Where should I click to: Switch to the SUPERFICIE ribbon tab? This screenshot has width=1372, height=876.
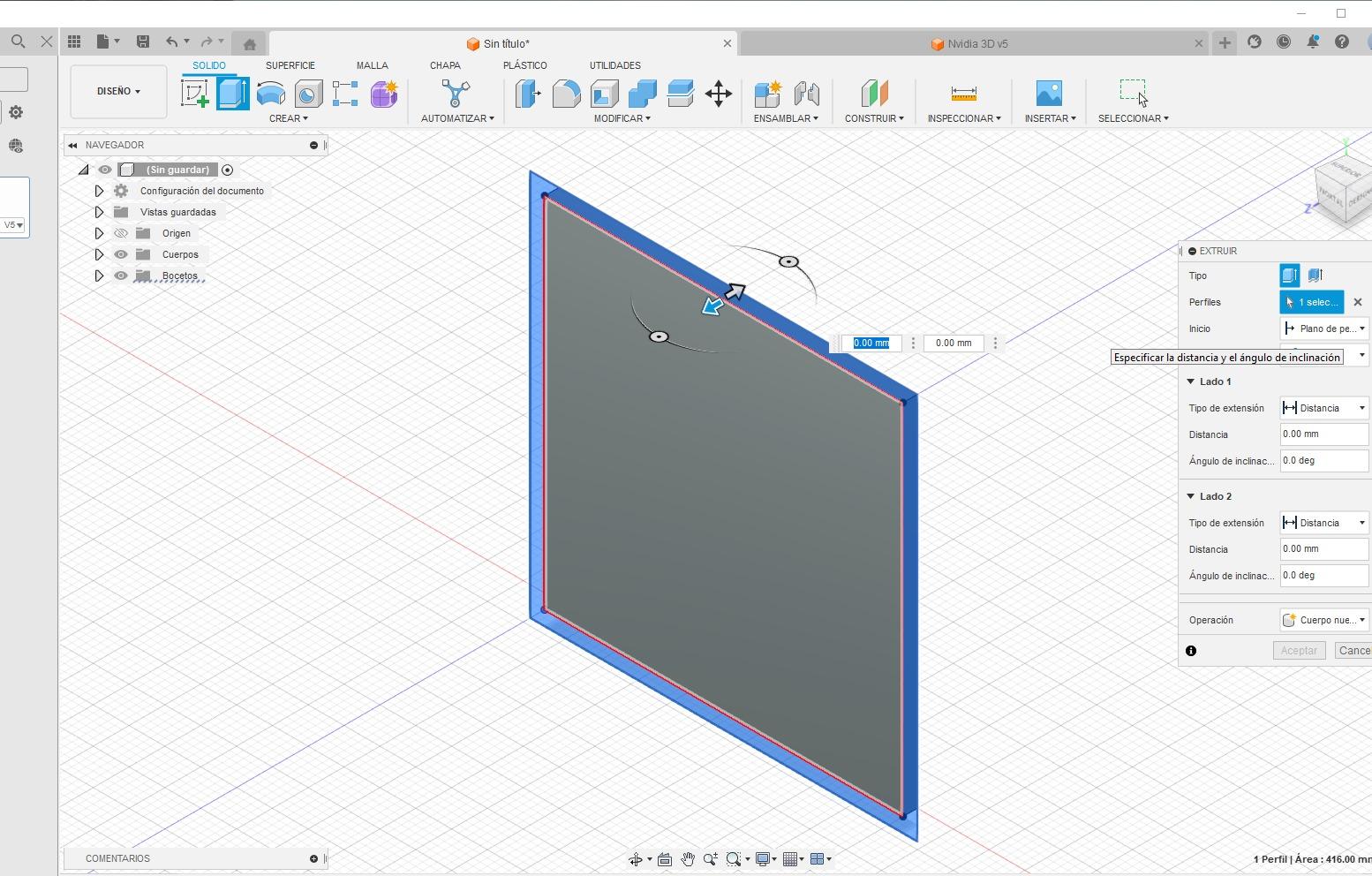tap(290, 65)
